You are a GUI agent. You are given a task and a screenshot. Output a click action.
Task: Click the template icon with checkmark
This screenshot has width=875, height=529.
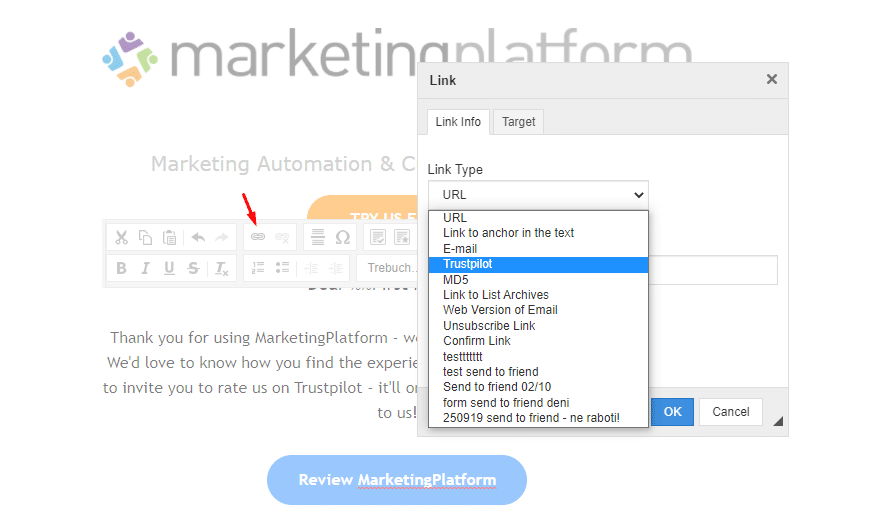click(x=378, y=238)
